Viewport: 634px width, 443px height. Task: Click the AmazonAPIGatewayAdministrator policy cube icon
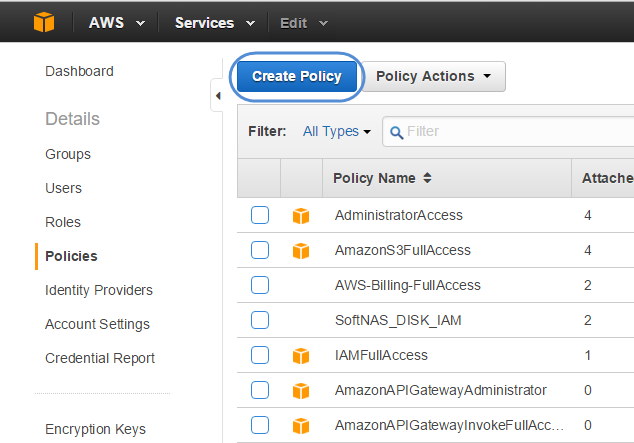(301, 391)
